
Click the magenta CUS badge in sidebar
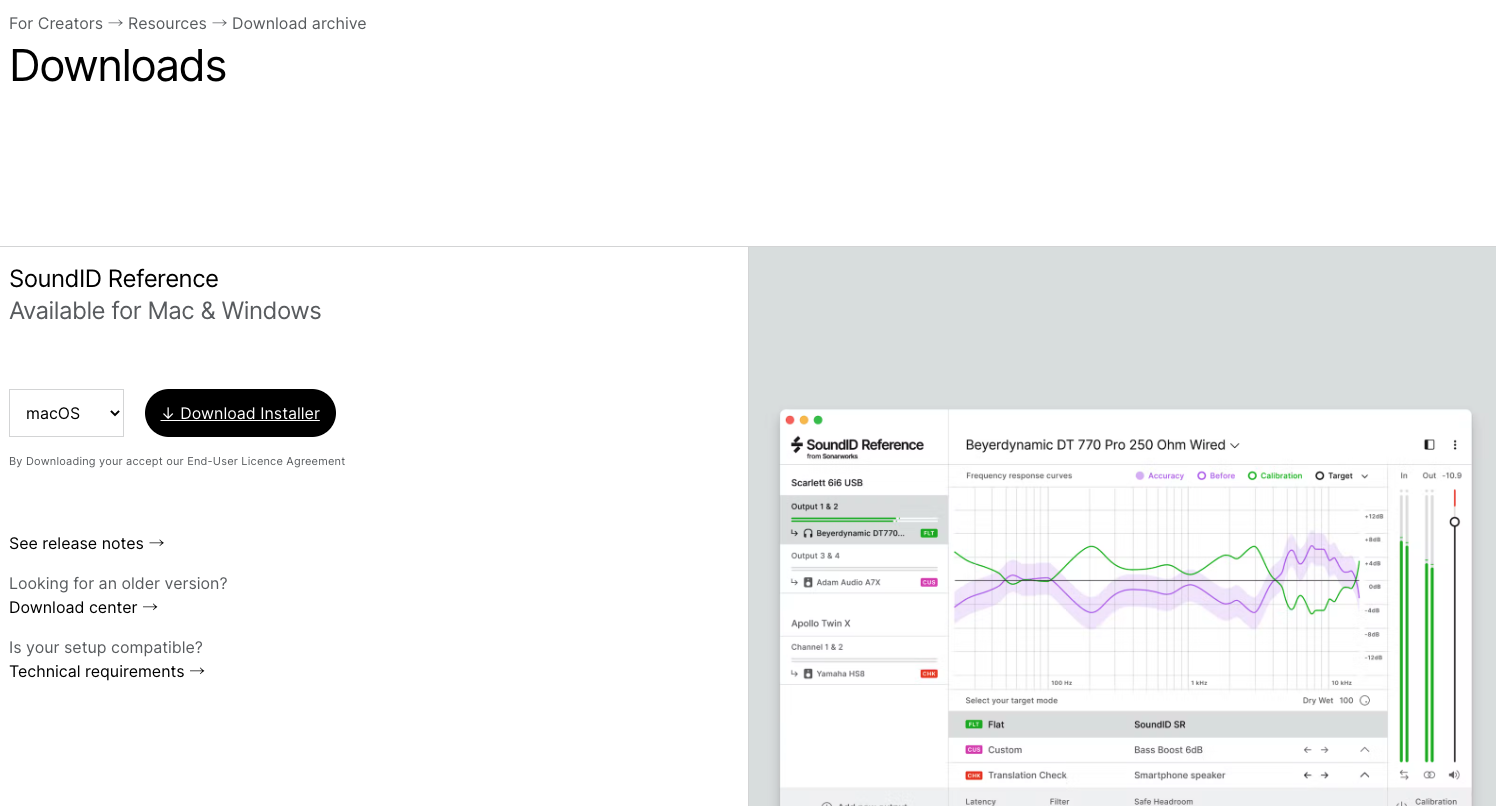point(929,582)
